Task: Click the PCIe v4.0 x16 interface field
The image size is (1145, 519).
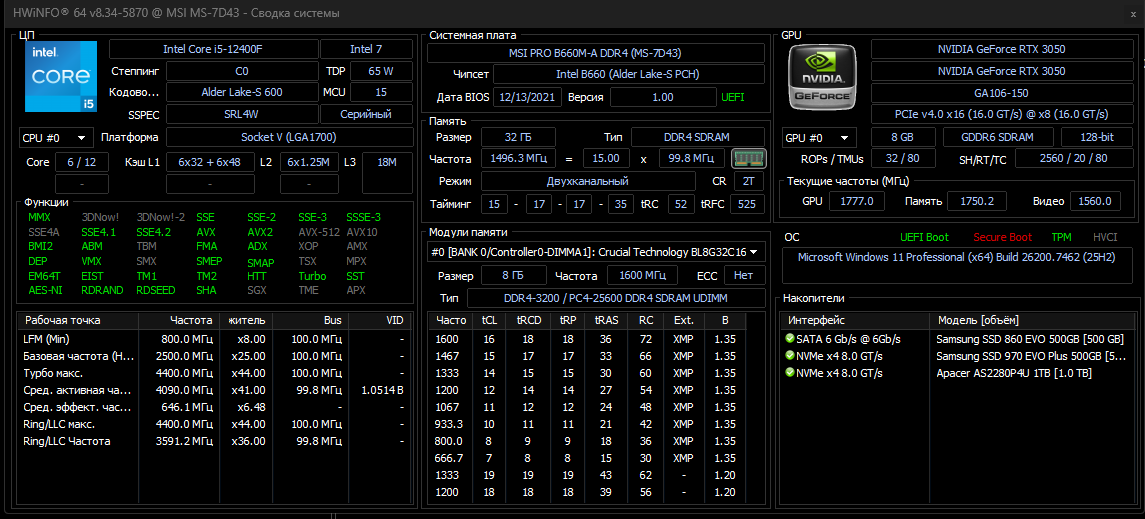Action: click(1000, 115)
